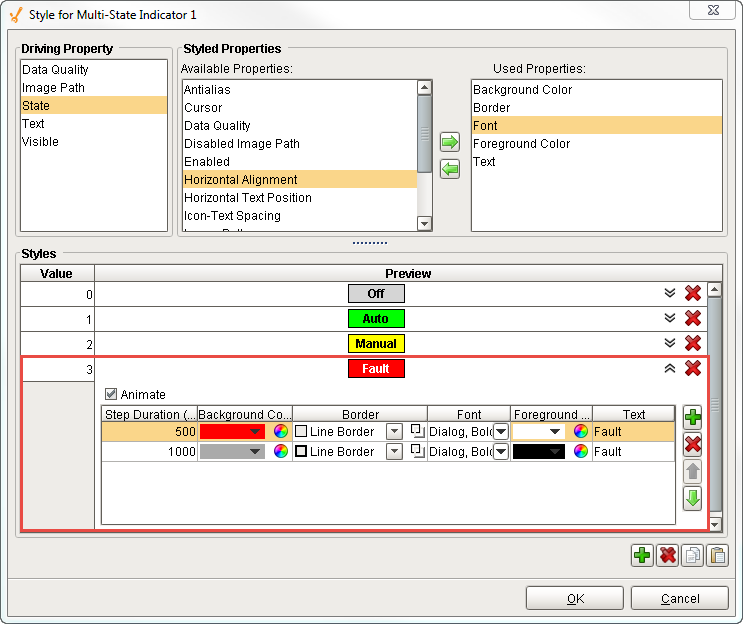Click the Manual preview label

click(x=376, y=344)
